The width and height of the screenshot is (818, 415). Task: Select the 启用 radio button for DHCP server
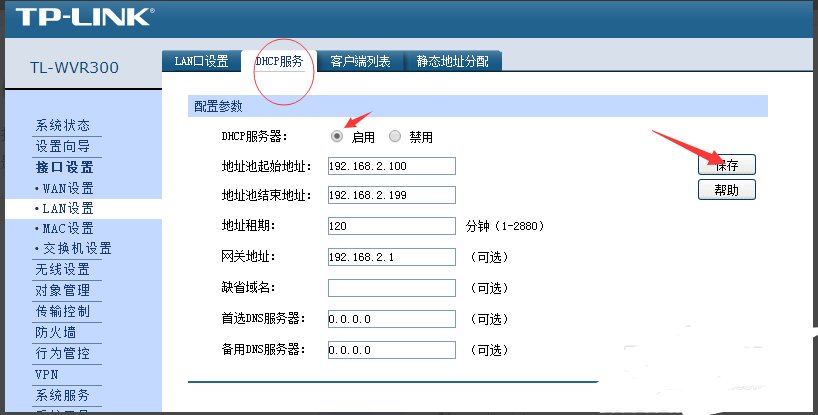(337, 136)
